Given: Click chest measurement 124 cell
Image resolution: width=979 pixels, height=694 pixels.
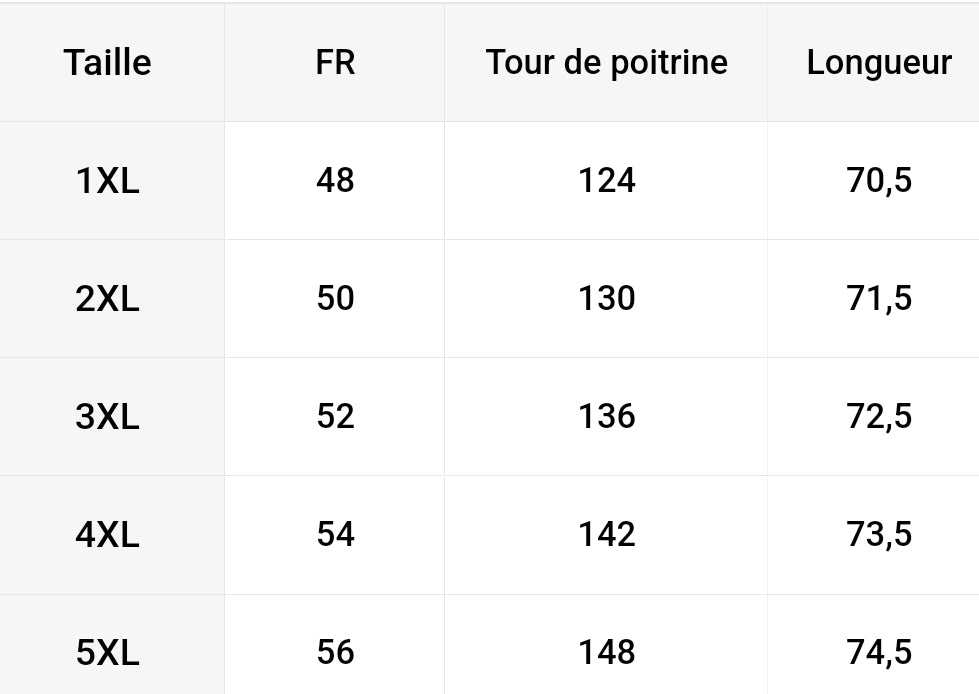Looking at the screenshot, I should pyautogui.click(x=606, y=180).
